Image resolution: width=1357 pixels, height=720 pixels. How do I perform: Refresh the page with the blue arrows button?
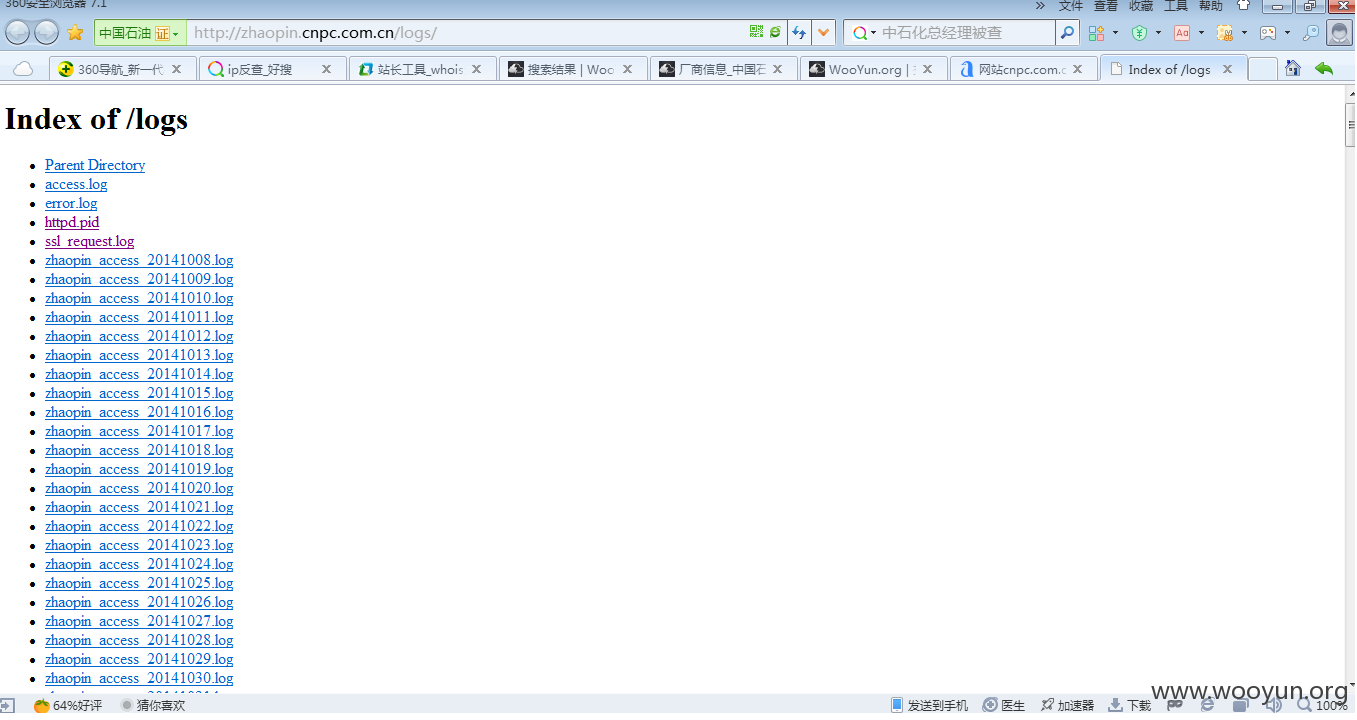[x=799, y=33]
